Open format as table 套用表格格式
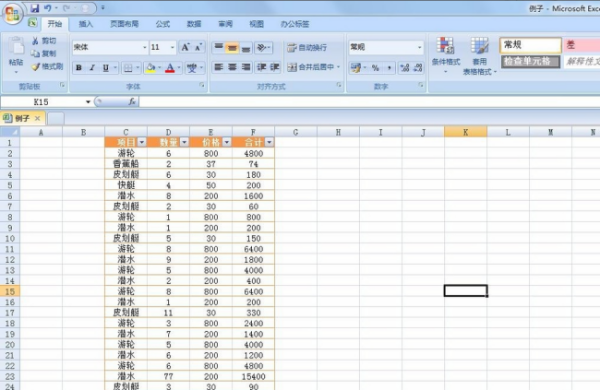Screen dimensions: 600x390 point(479,56)
